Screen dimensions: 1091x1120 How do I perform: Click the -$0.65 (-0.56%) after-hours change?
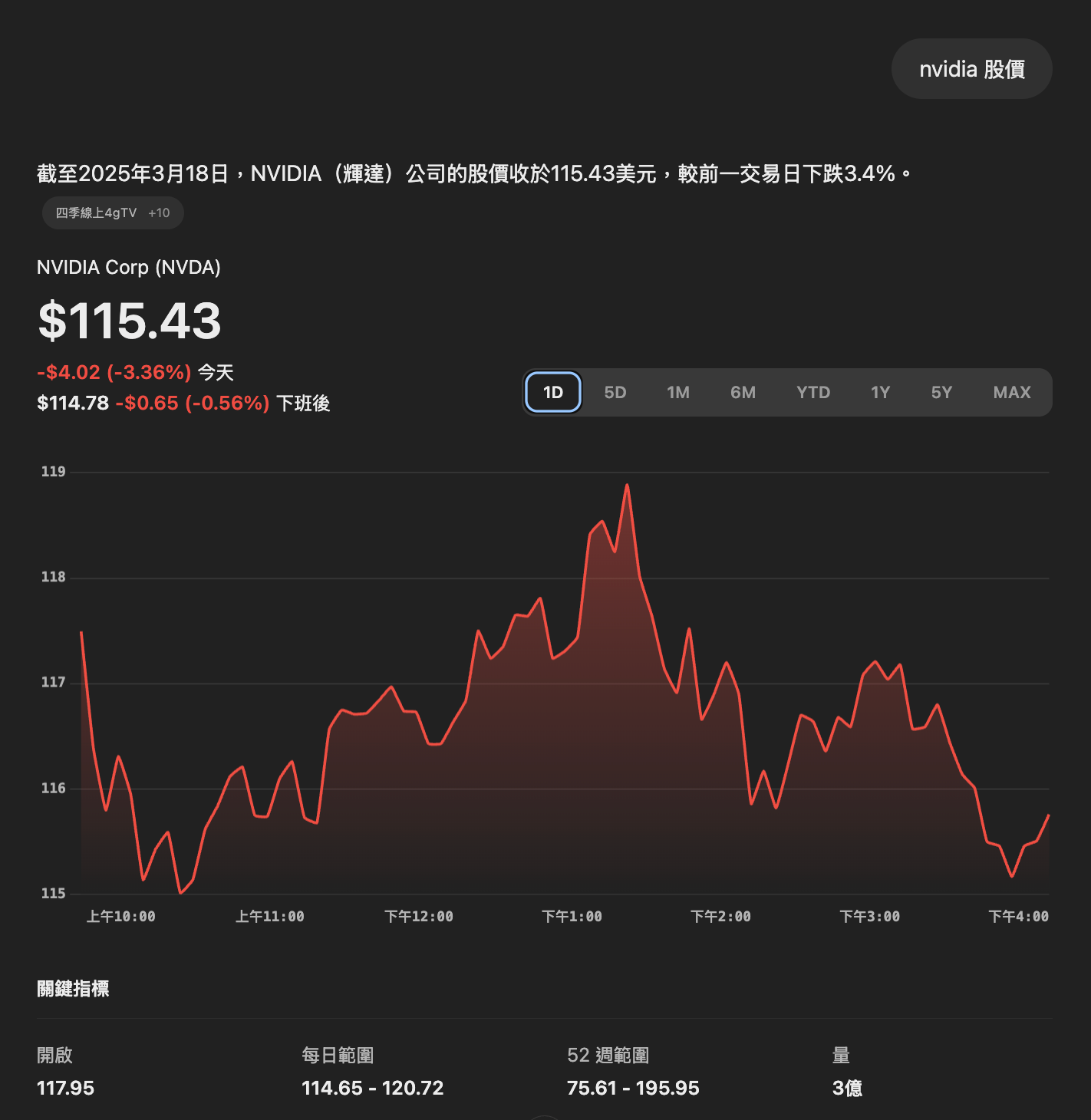click(x=193, y=403)
